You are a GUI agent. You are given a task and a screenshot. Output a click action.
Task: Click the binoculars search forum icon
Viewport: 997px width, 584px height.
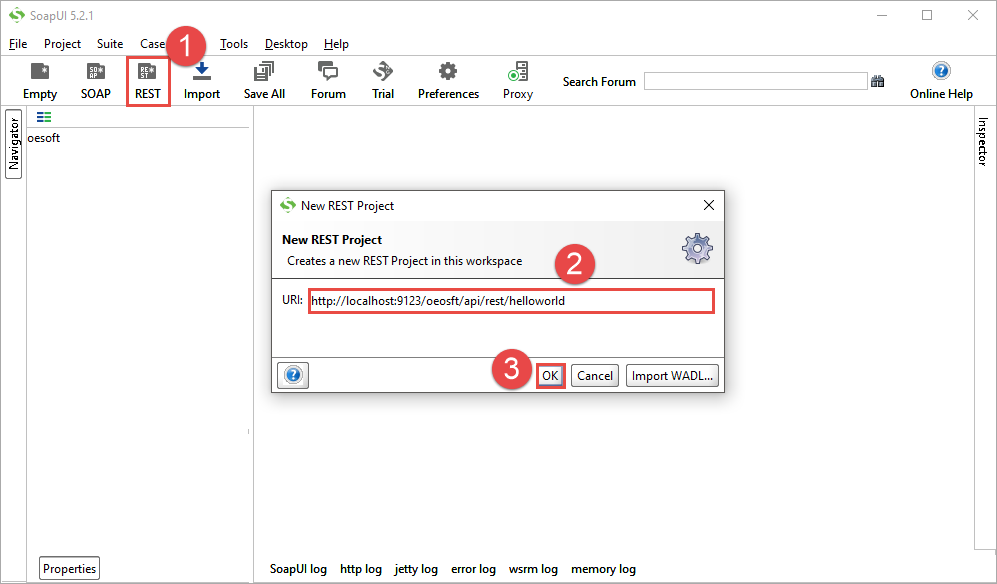pyautogui.click(x=877, y=81)
